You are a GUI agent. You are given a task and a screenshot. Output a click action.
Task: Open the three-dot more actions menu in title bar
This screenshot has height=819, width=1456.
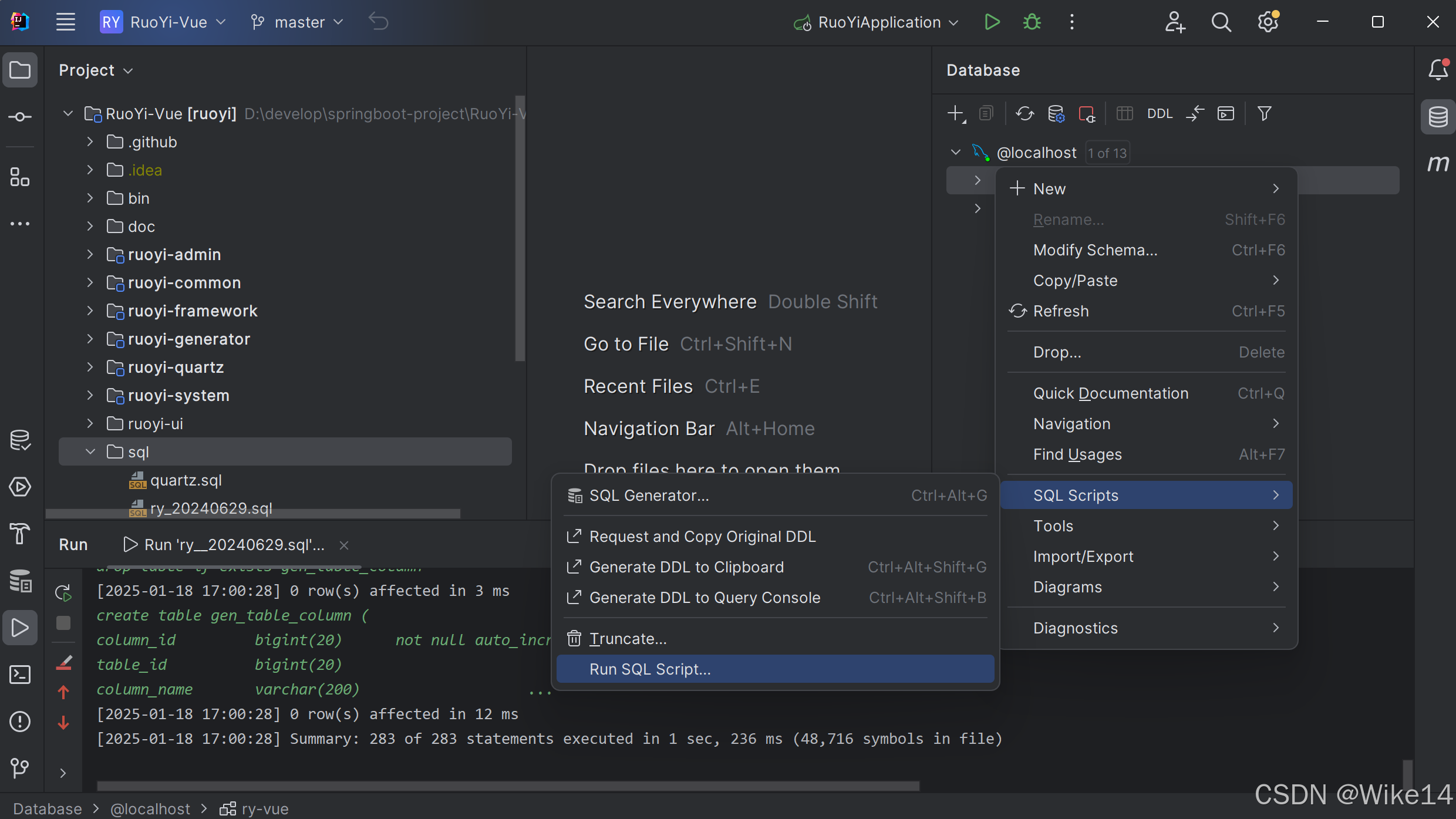[x=1072, y=22]
